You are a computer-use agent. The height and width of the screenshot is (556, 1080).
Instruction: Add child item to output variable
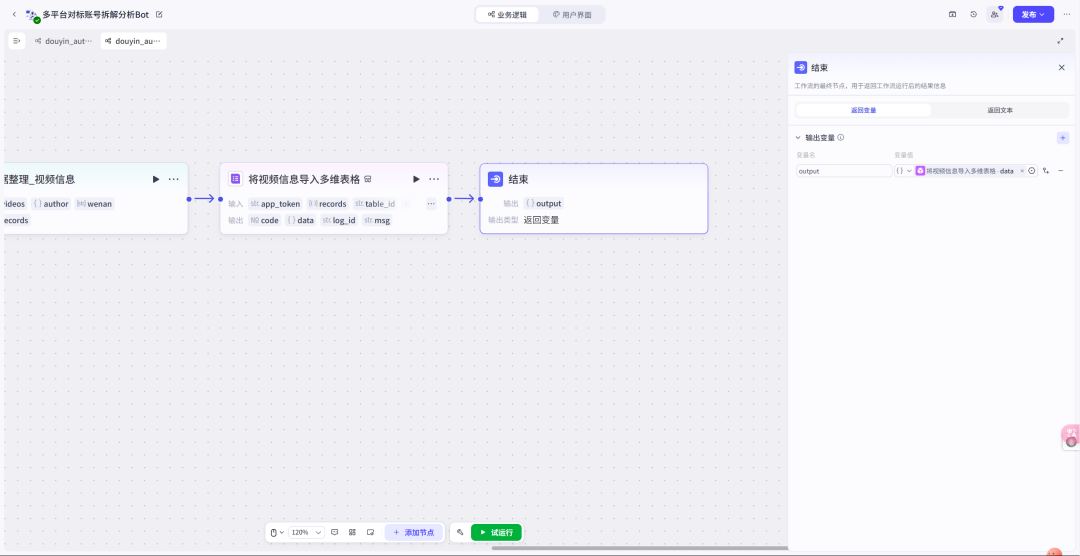1046,171
